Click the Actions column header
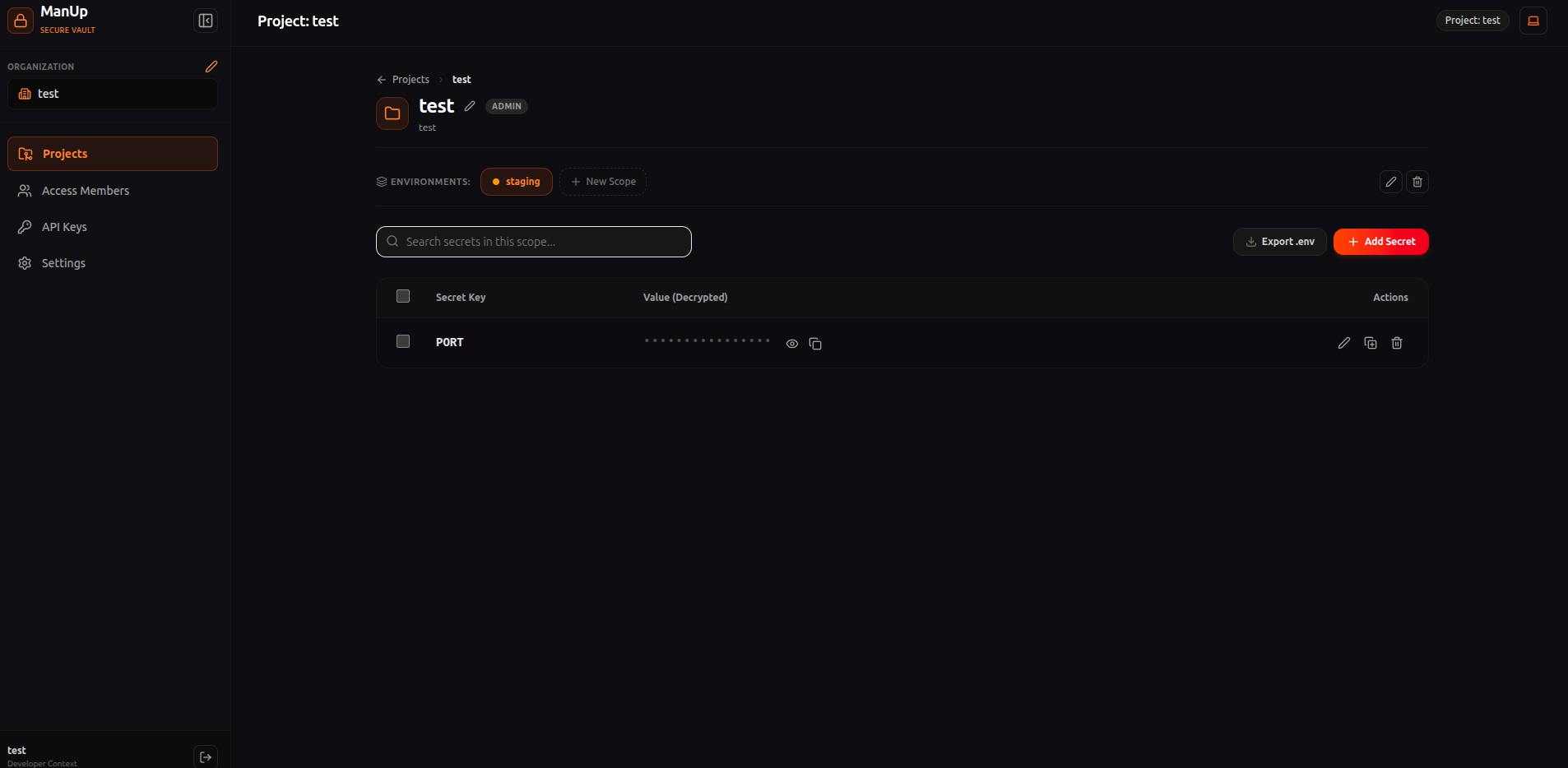This screenshot has width=1568, height=768. tap(1390, 298)
